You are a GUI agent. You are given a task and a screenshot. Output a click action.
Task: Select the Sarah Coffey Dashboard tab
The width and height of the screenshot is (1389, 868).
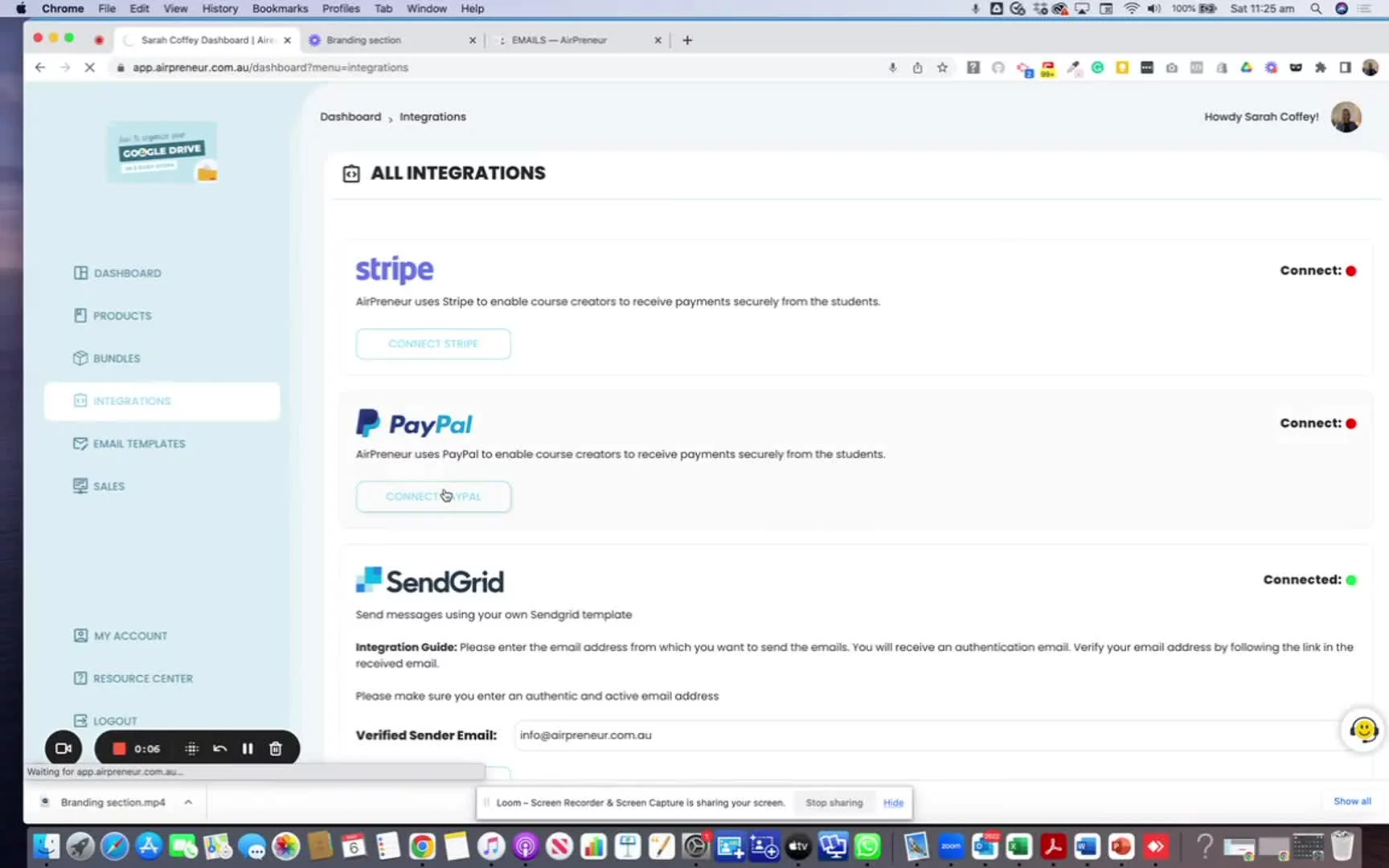(207, 40)
